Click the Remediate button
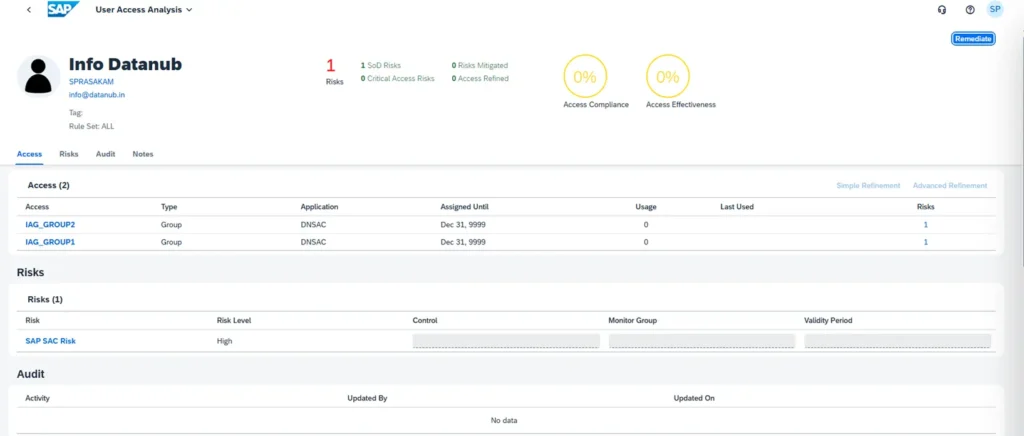Screen dimensions: 1024x436 click(x=973, y=38)
